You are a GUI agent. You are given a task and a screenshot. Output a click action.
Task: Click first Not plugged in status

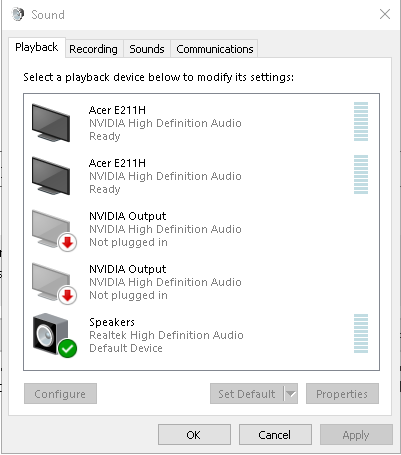coord(128,242)
